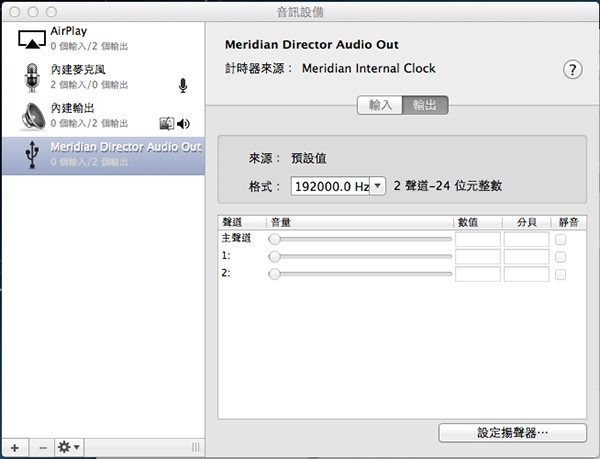
Task: Open the gear action menu
Action: coord(69,447)
